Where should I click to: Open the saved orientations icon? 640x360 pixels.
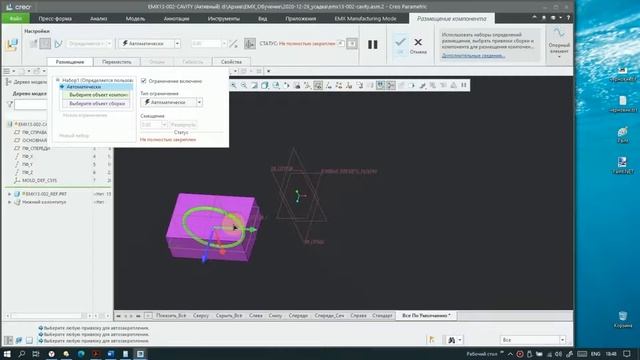click(276, 85)
